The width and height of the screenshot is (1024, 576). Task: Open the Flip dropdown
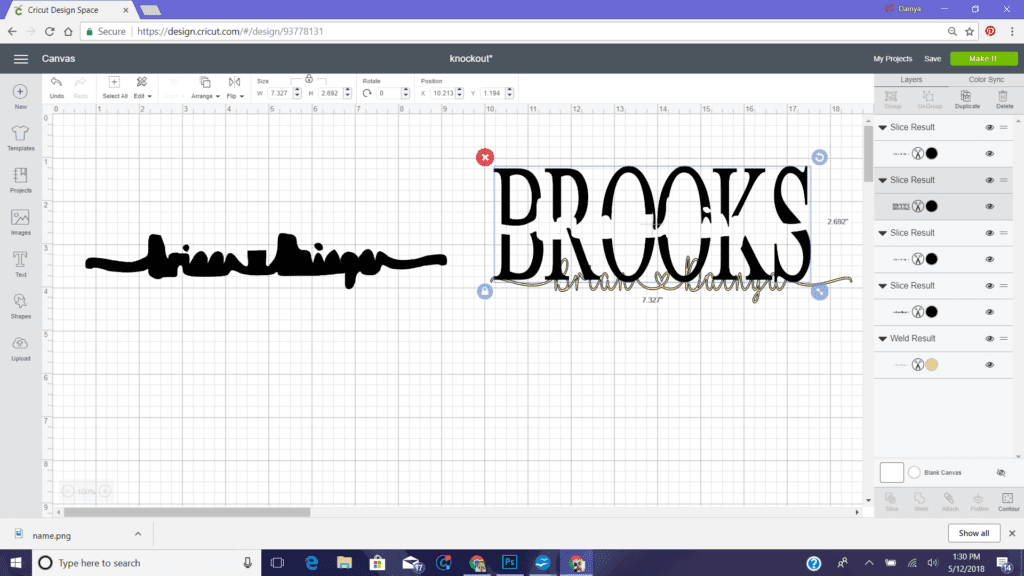[x=234, y=87]
